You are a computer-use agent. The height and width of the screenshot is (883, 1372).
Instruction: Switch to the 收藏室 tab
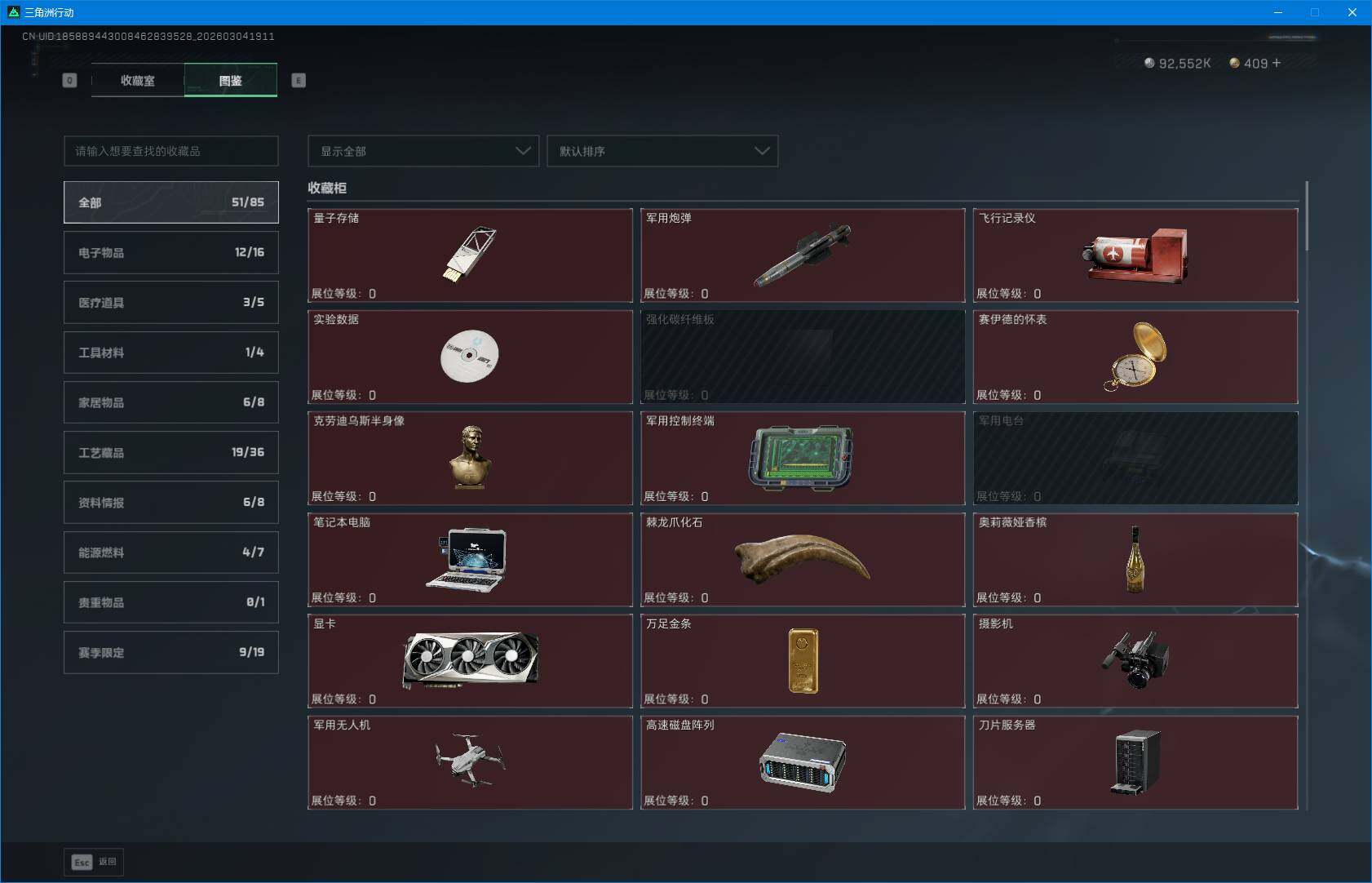click(138, 80)
